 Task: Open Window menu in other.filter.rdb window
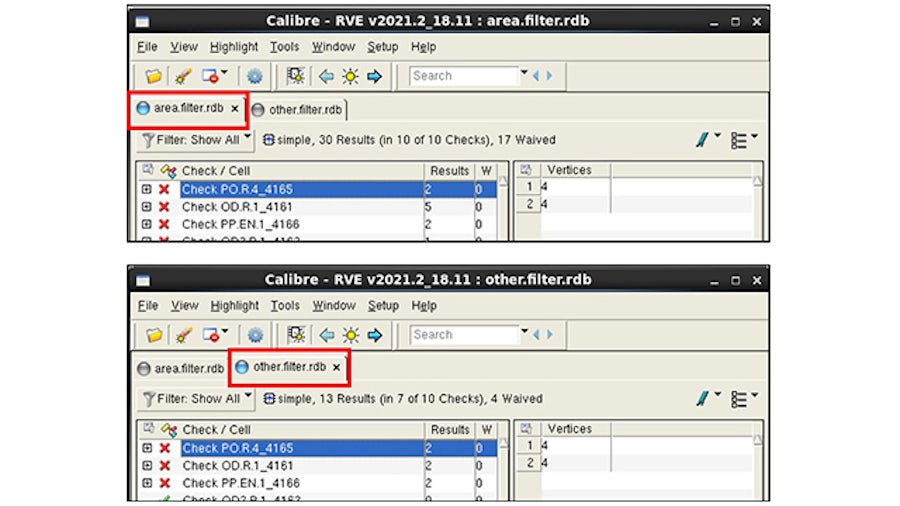tap(334, 306)
